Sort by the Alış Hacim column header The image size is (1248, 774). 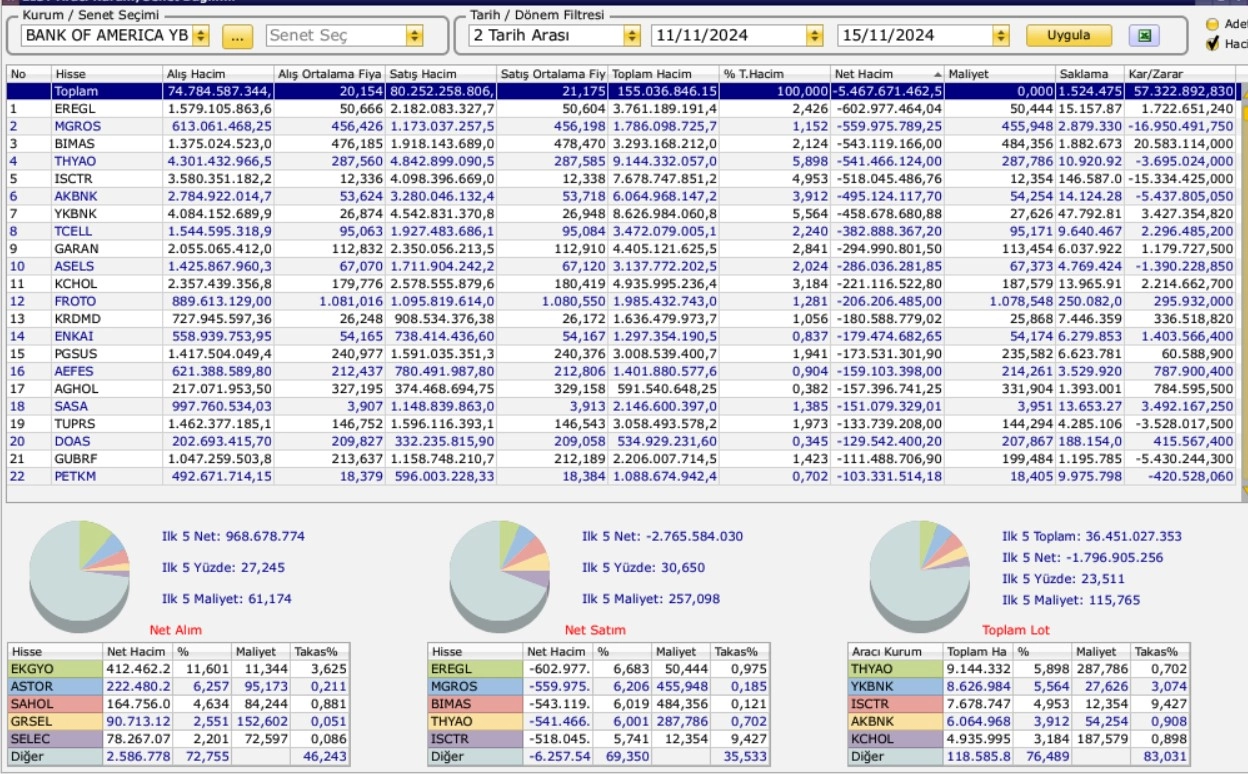218,74
